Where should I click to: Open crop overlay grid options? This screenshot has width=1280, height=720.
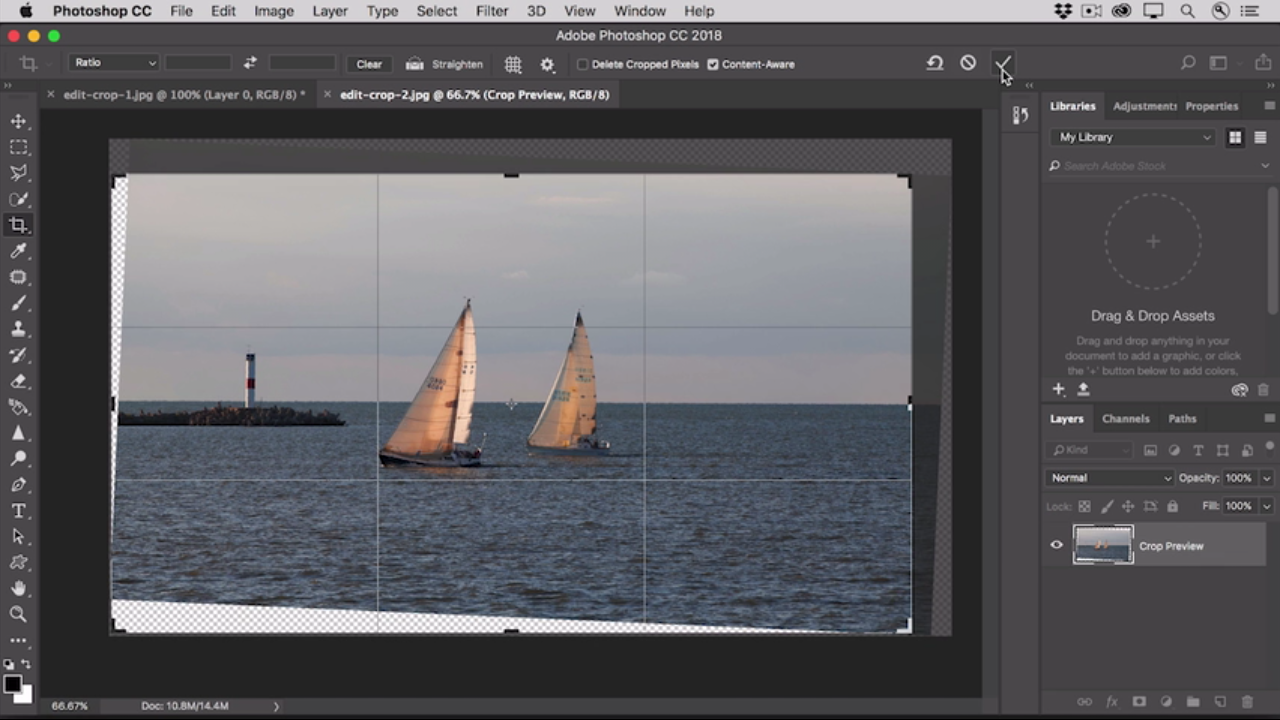click(513, 64)
